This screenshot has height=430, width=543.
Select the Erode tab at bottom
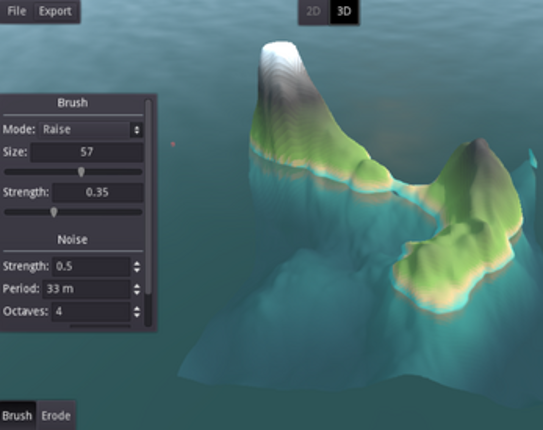tap(56, 415)
